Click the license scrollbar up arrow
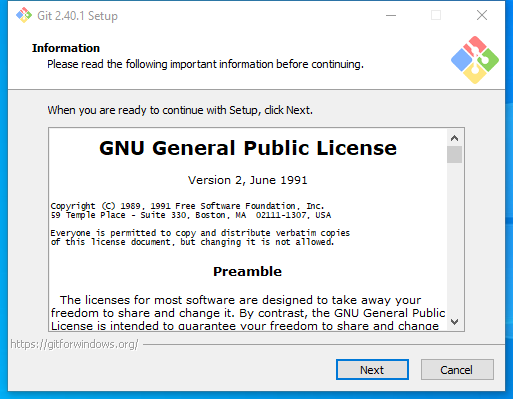Image resolution: width=513 pixels, height=399 pixels. [x=454, y=138]
